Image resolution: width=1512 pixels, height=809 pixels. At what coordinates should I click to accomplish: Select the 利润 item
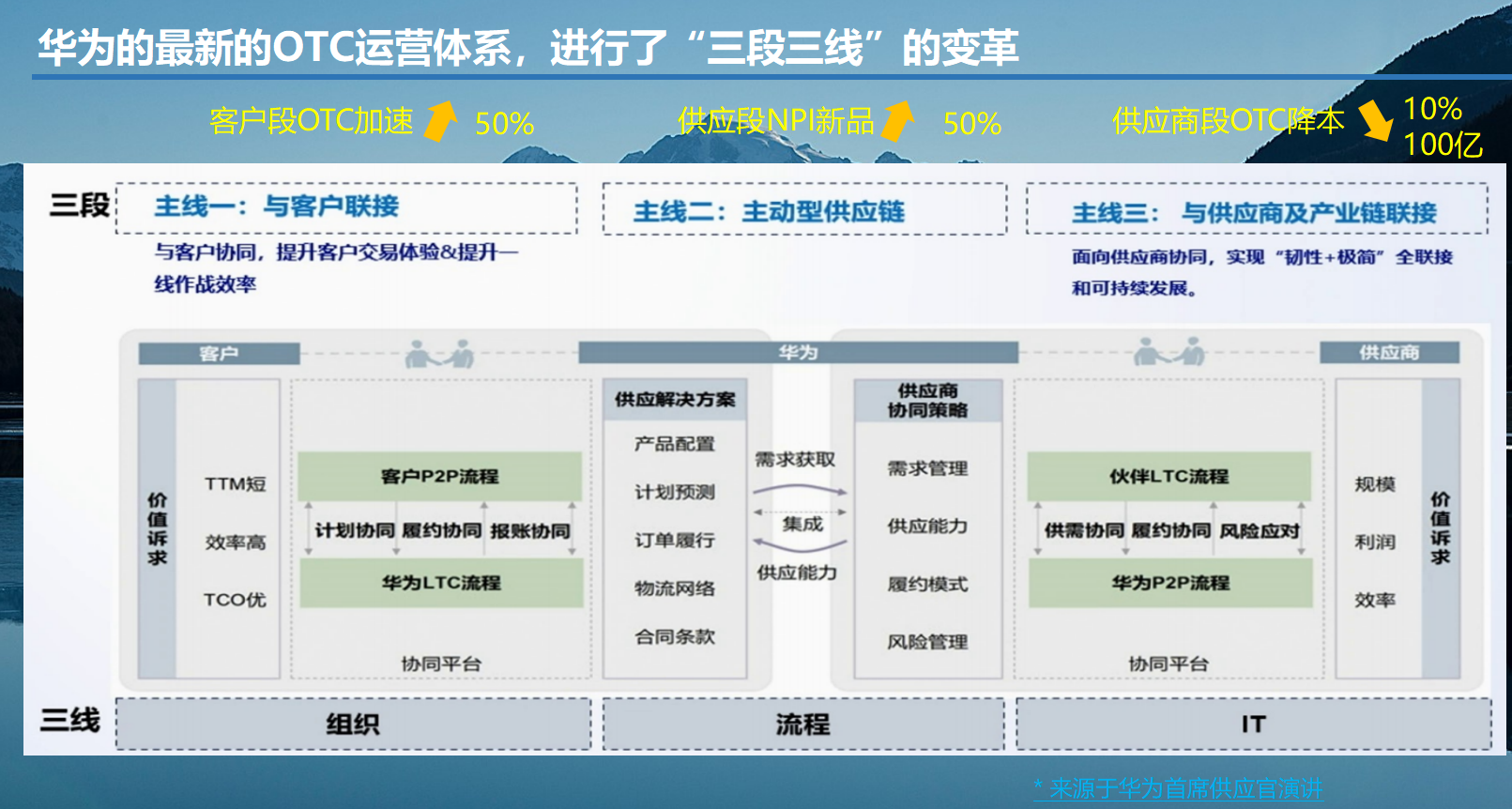(x=1375, y=542)
